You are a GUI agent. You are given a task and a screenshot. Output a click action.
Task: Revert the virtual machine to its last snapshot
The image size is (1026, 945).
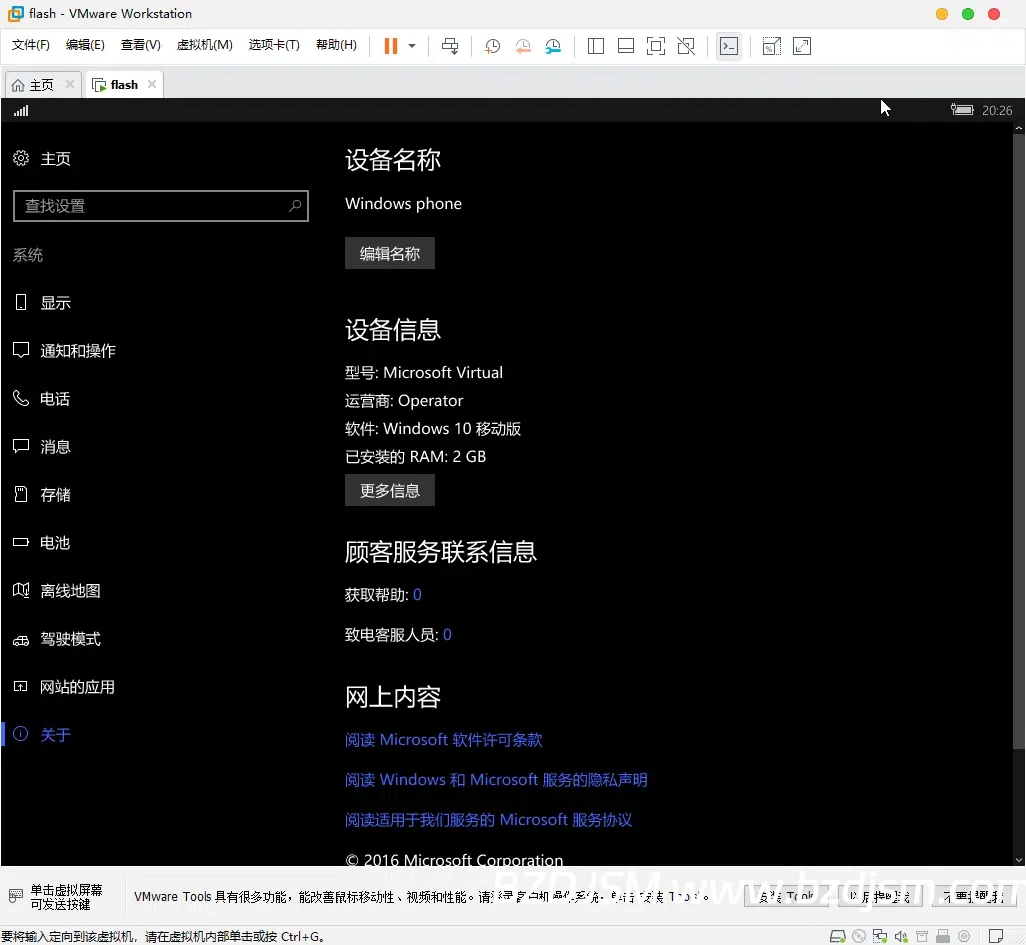click(x=523, y=46)
